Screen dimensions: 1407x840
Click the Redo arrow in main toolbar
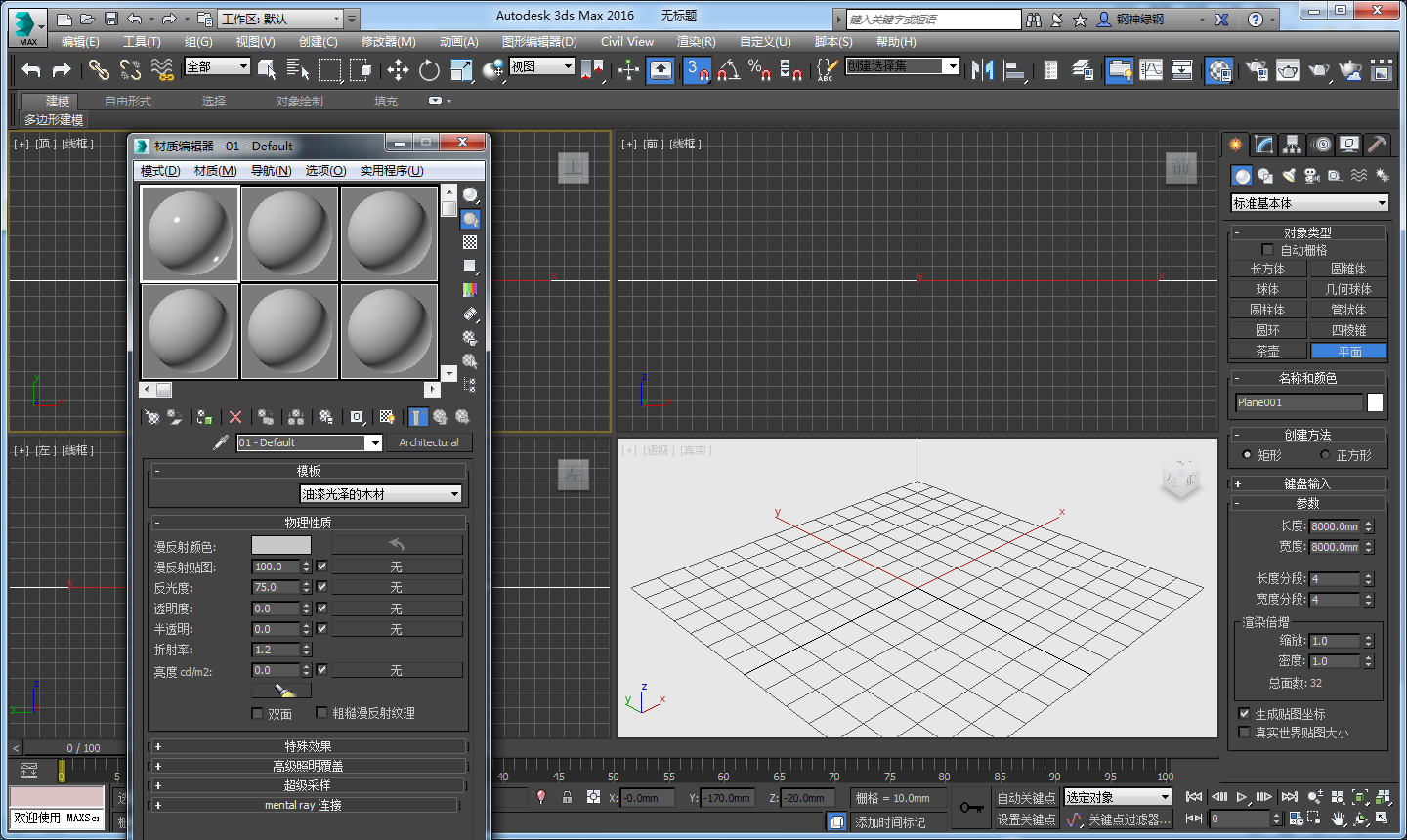61,69
